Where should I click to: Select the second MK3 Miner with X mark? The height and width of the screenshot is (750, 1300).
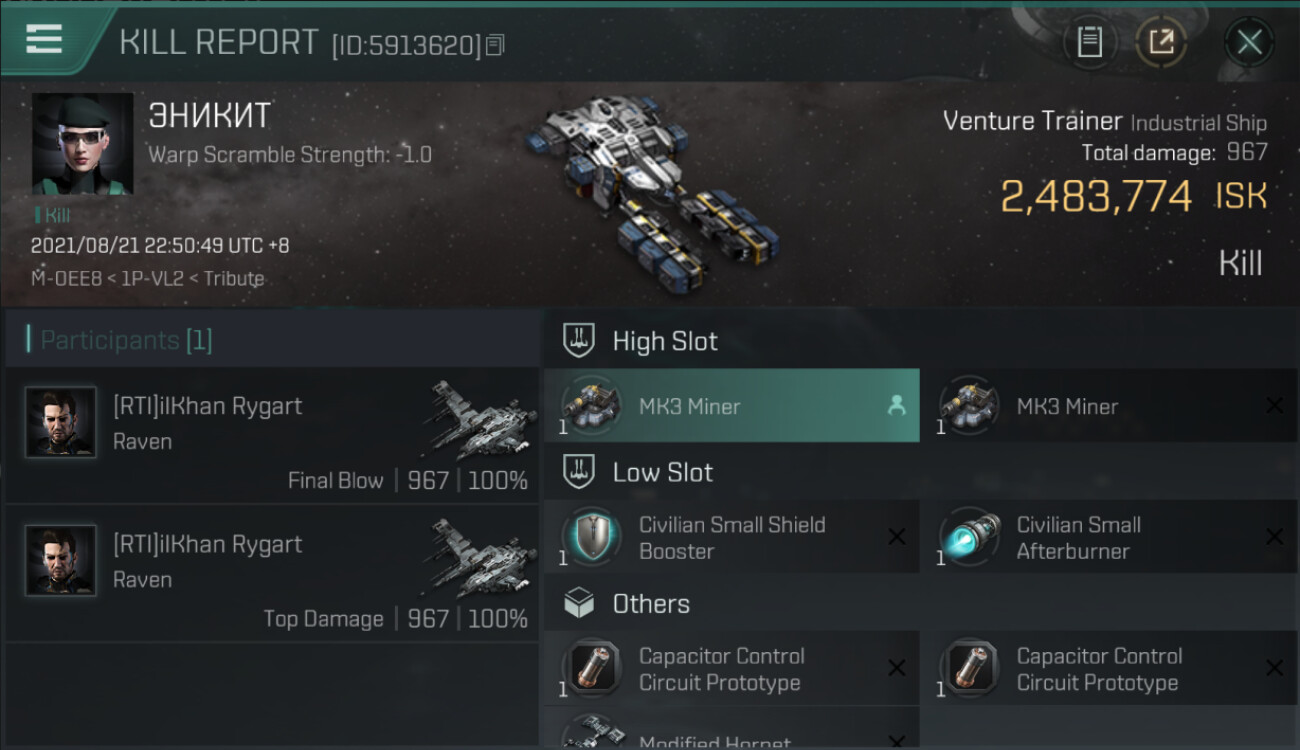tap(1110, 405)
